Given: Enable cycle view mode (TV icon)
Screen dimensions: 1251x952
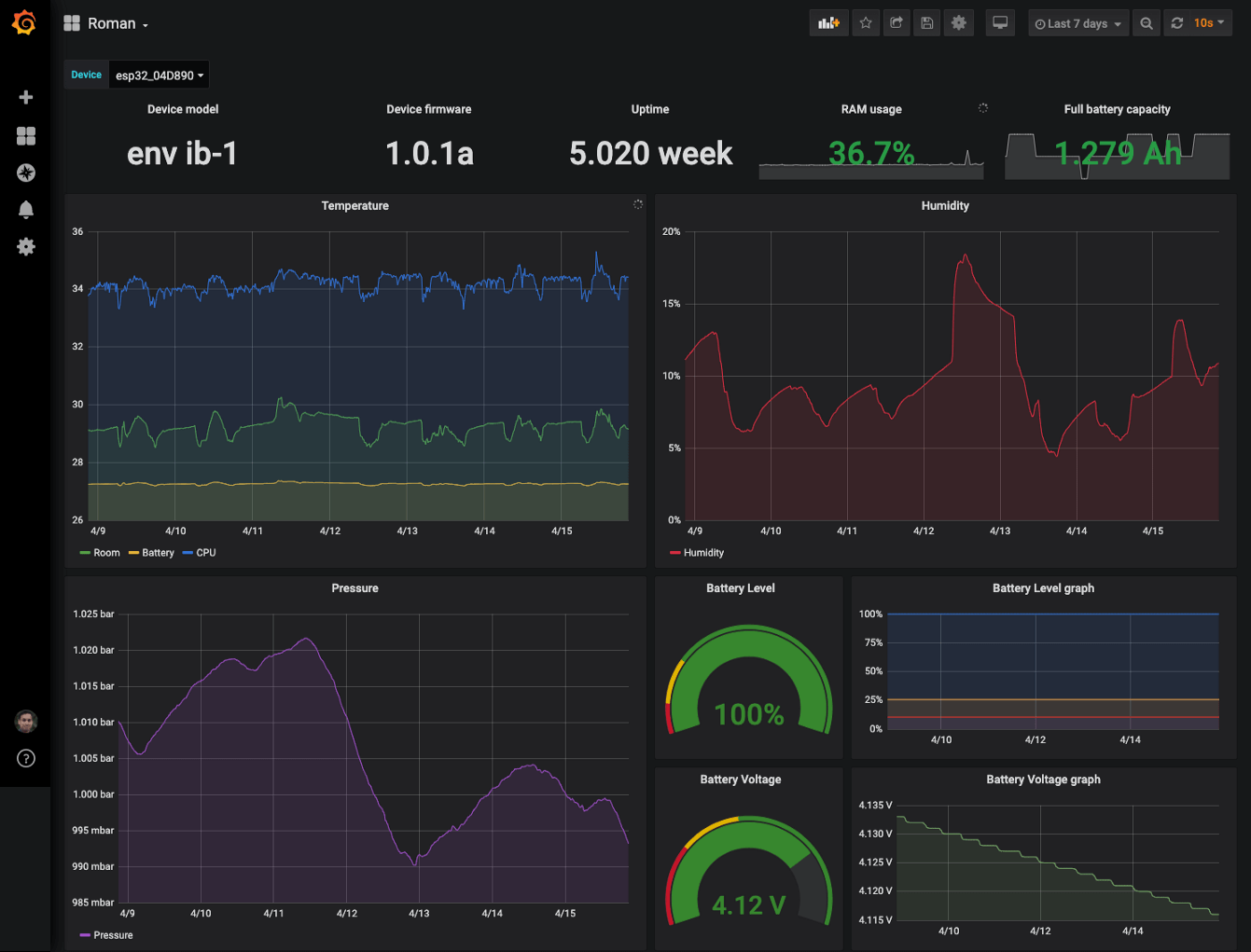Looking at the screenshot, I should tap(1000, 22).
